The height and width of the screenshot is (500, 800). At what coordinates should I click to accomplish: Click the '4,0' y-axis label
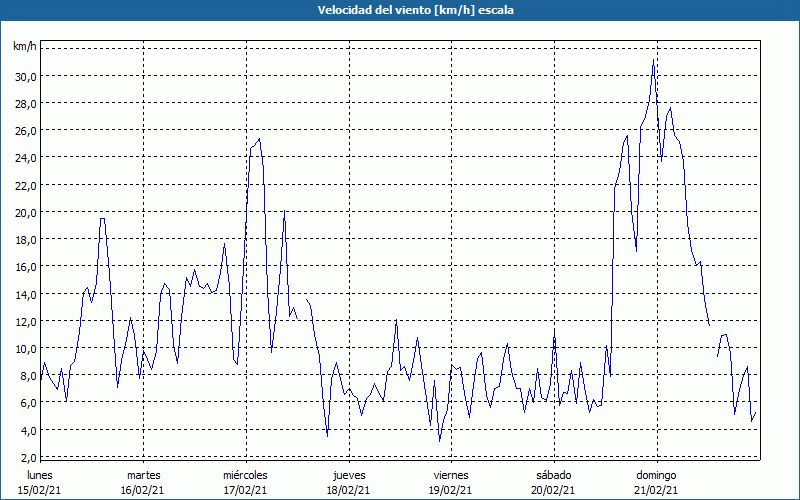coord(29,430)
